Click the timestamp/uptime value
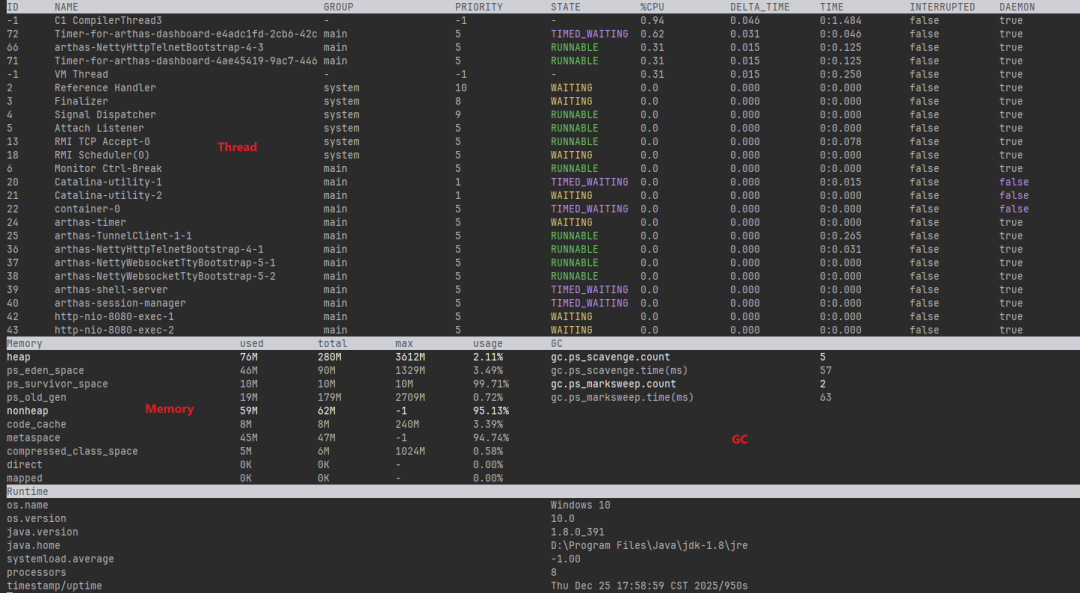 (649, 585)
